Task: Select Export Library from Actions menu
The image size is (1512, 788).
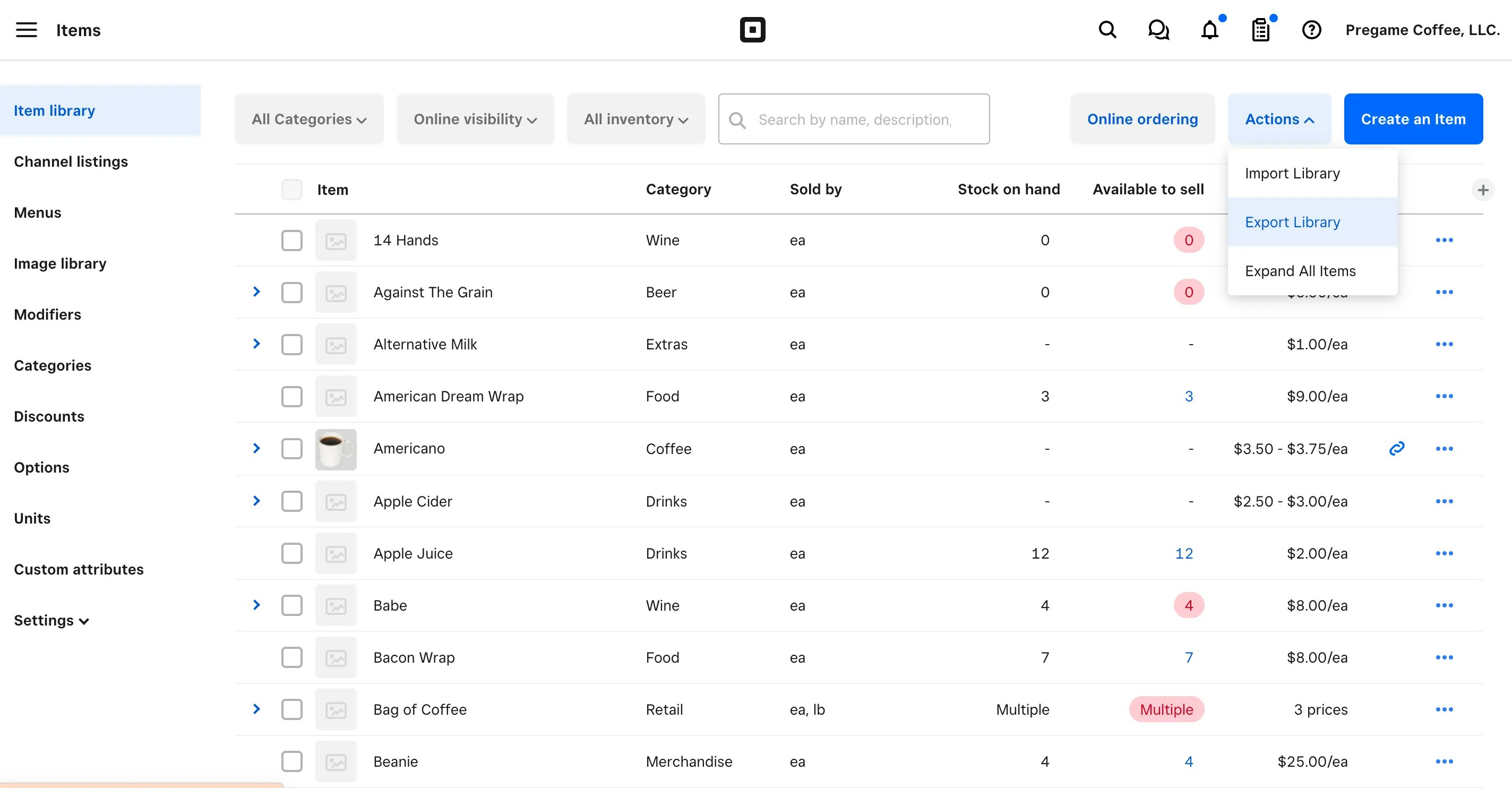Action: pos(1312,222)
